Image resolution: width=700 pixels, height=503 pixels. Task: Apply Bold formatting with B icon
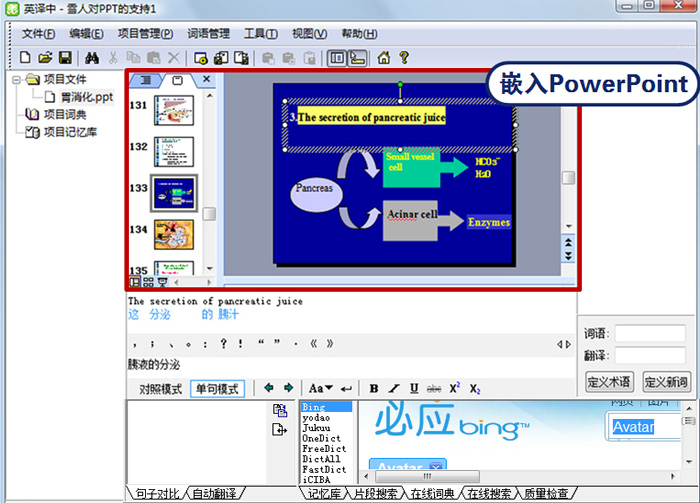pos(374,388)
